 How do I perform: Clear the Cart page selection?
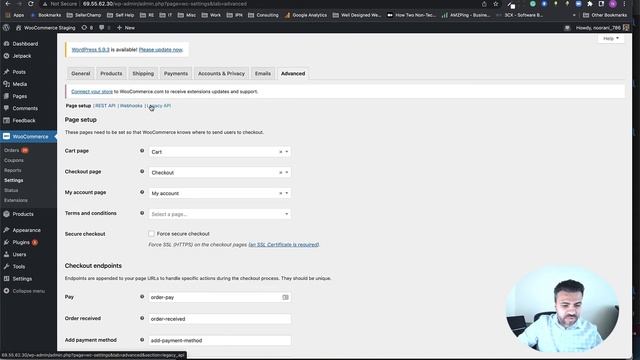[280, 152]
